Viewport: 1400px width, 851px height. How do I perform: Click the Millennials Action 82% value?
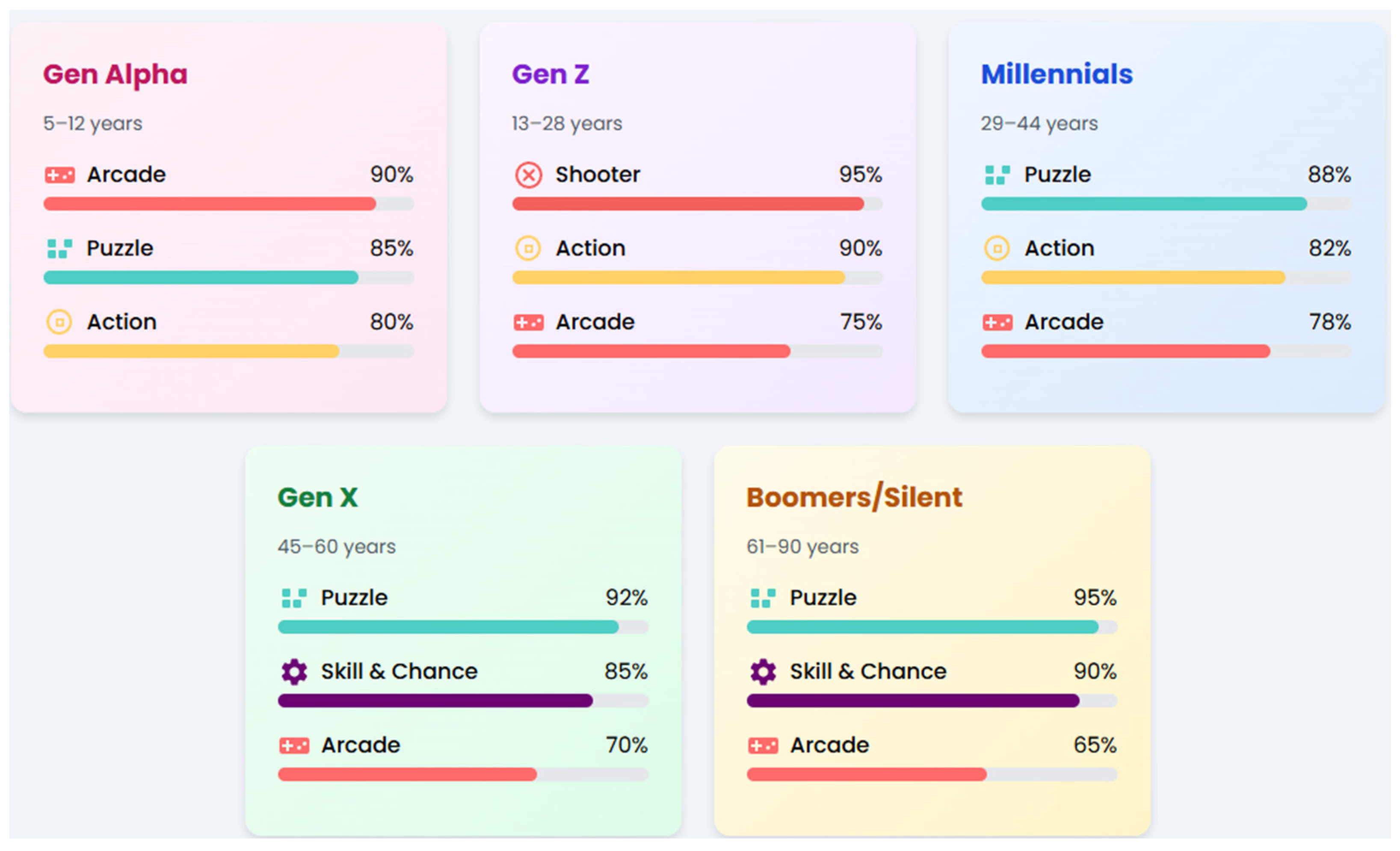pos(1329,249)
